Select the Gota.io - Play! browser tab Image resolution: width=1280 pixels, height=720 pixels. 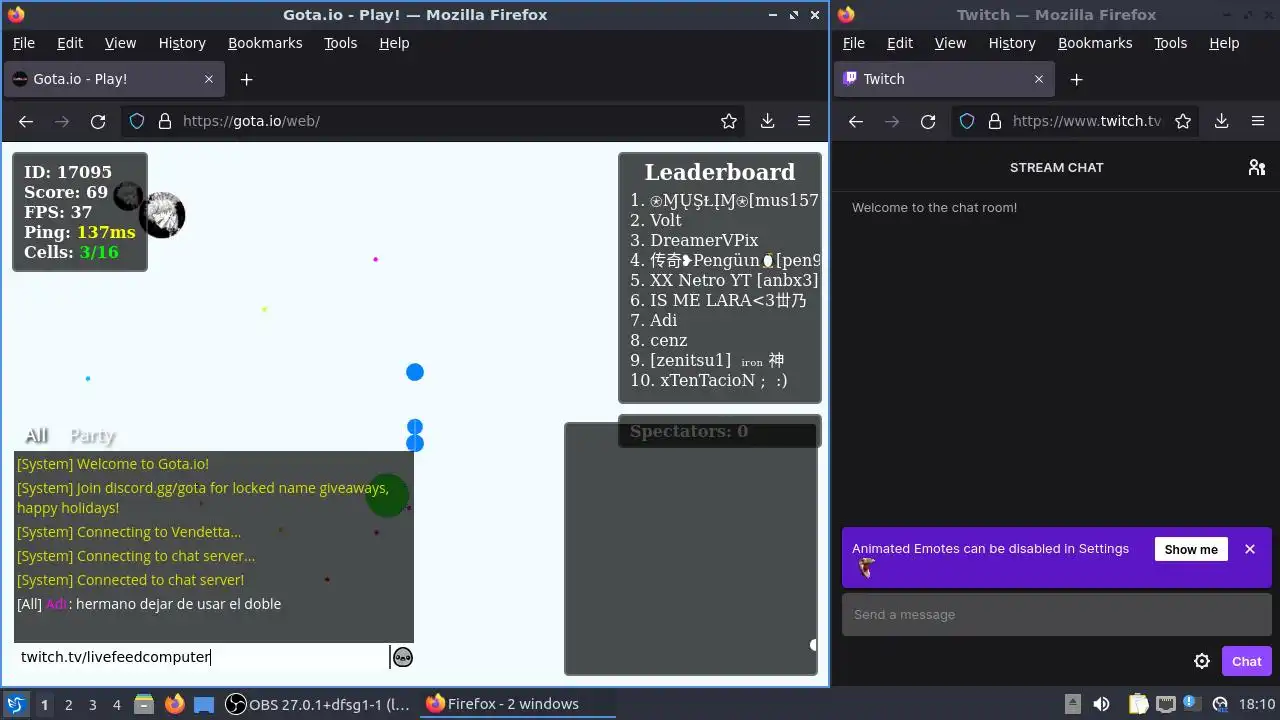(x=113, y=79)
